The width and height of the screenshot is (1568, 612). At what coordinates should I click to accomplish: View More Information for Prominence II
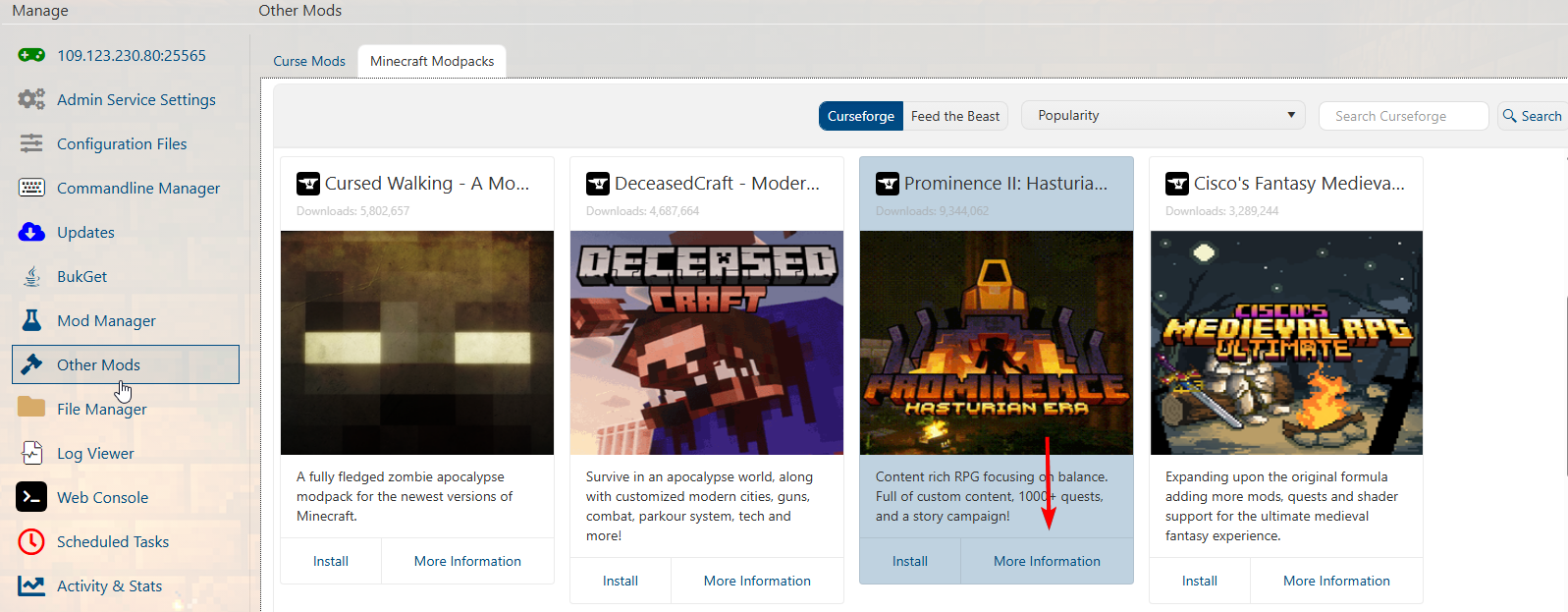1047,561
